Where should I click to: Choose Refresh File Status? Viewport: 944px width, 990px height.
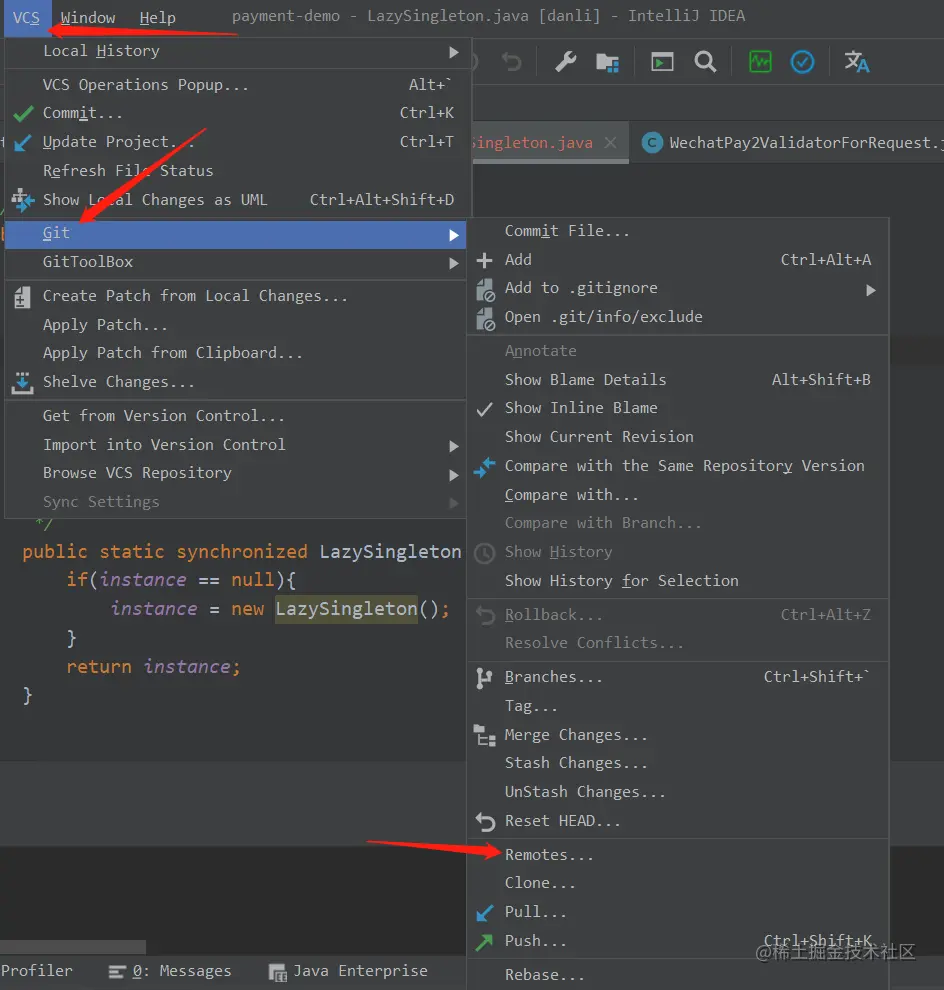[x=236, y=170]
